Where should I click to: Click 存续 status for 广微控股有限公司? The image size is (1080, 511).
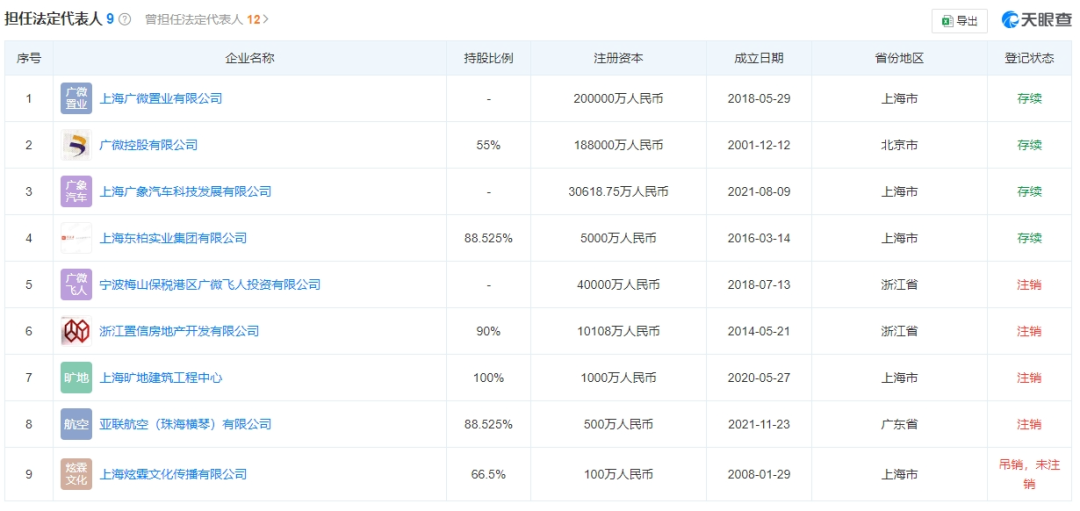pyautogui.click(x=1029, y=145)
